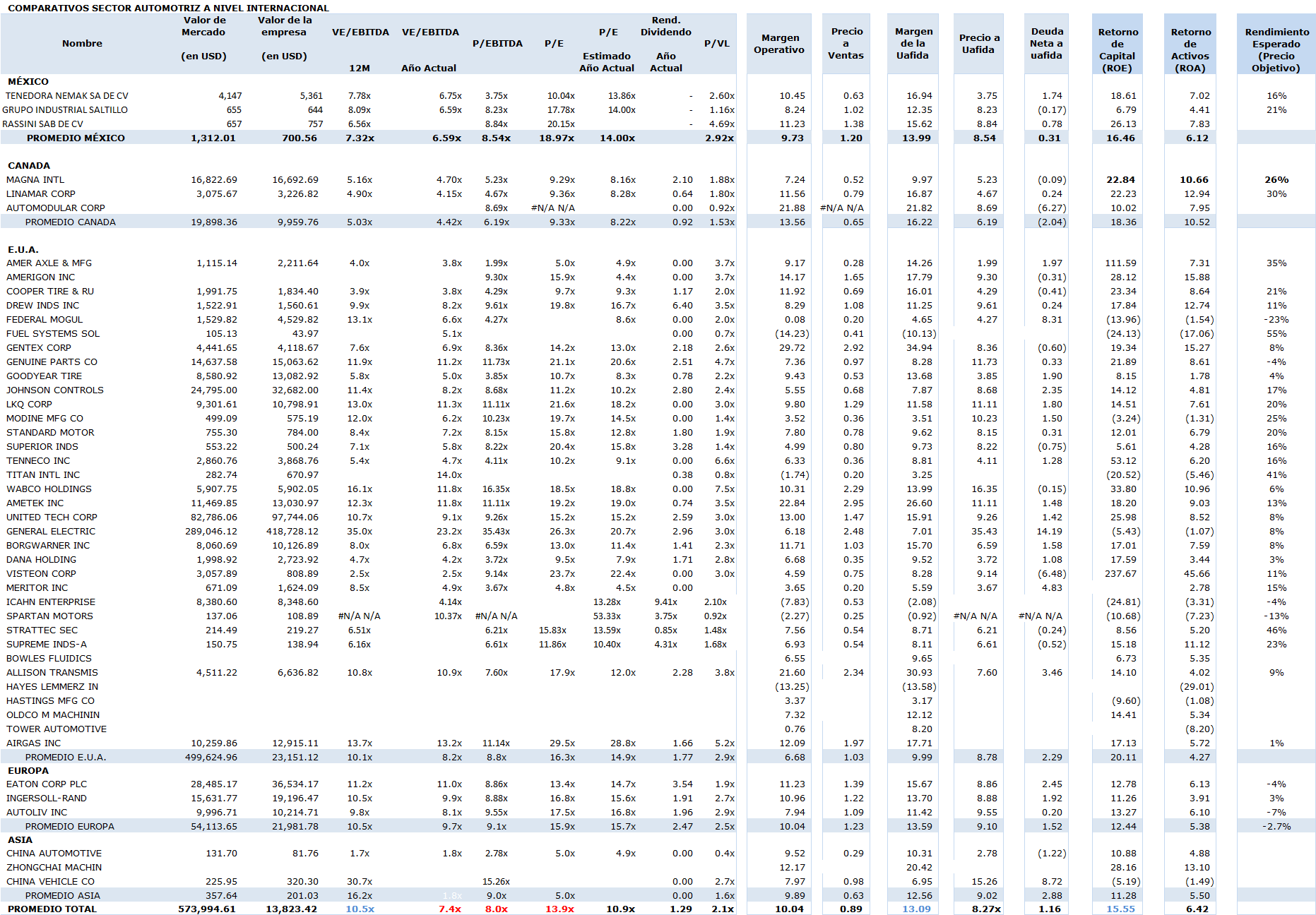Click 'ICAHN ENTERPRISE' cell
This screenshot has width=1316, height=915.
click(51, 602)
